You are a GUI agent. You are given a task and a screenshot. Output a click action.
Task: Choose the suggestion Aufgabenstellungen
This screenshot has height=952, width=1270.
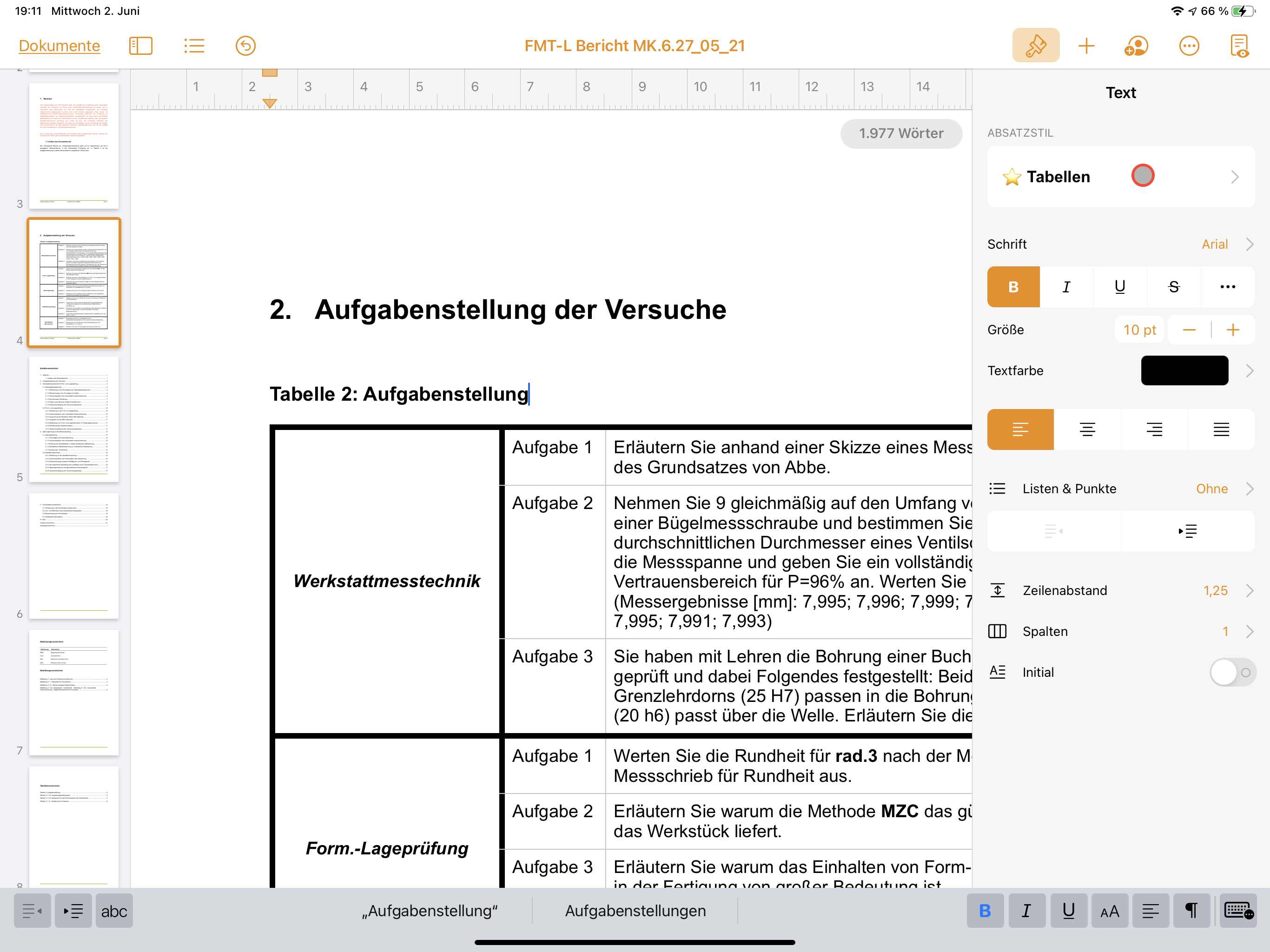635,911
